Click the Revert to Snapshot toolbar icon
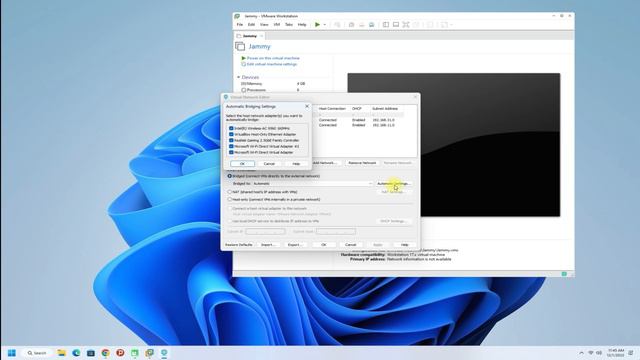The width and height of the screenshot is (640, 360). (x=361, y=24)
